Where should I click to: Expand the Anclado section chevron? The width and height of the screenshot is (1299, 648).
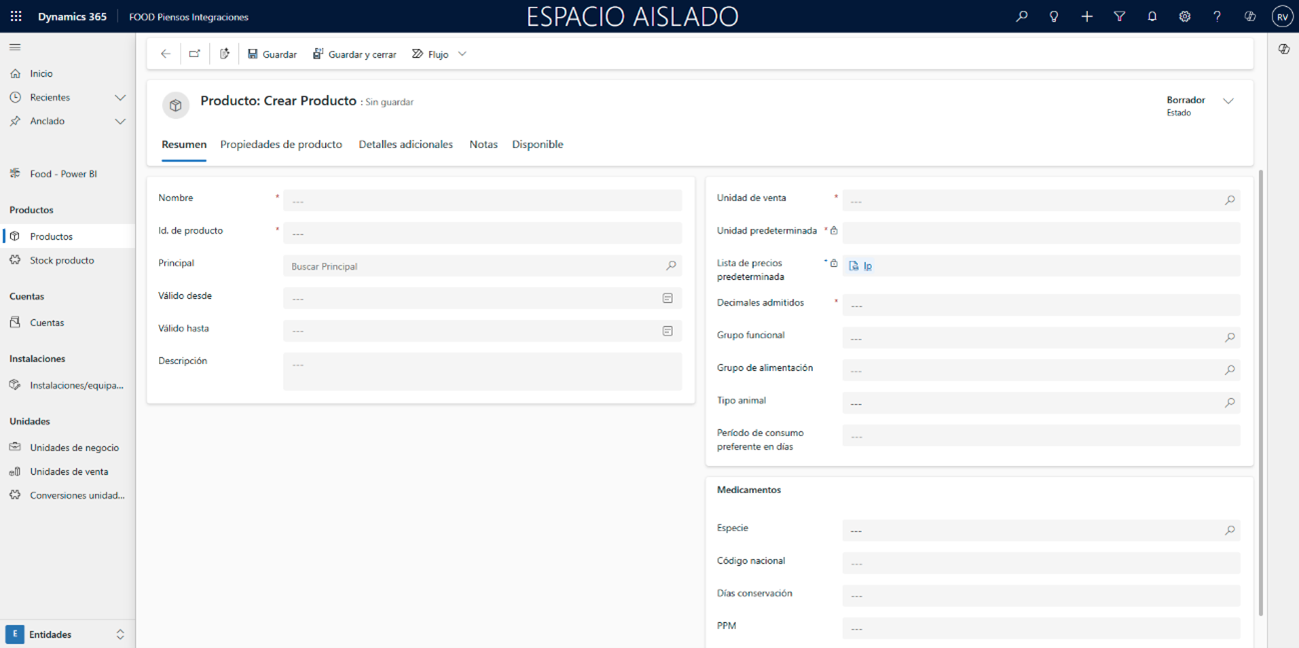point(120,122)
